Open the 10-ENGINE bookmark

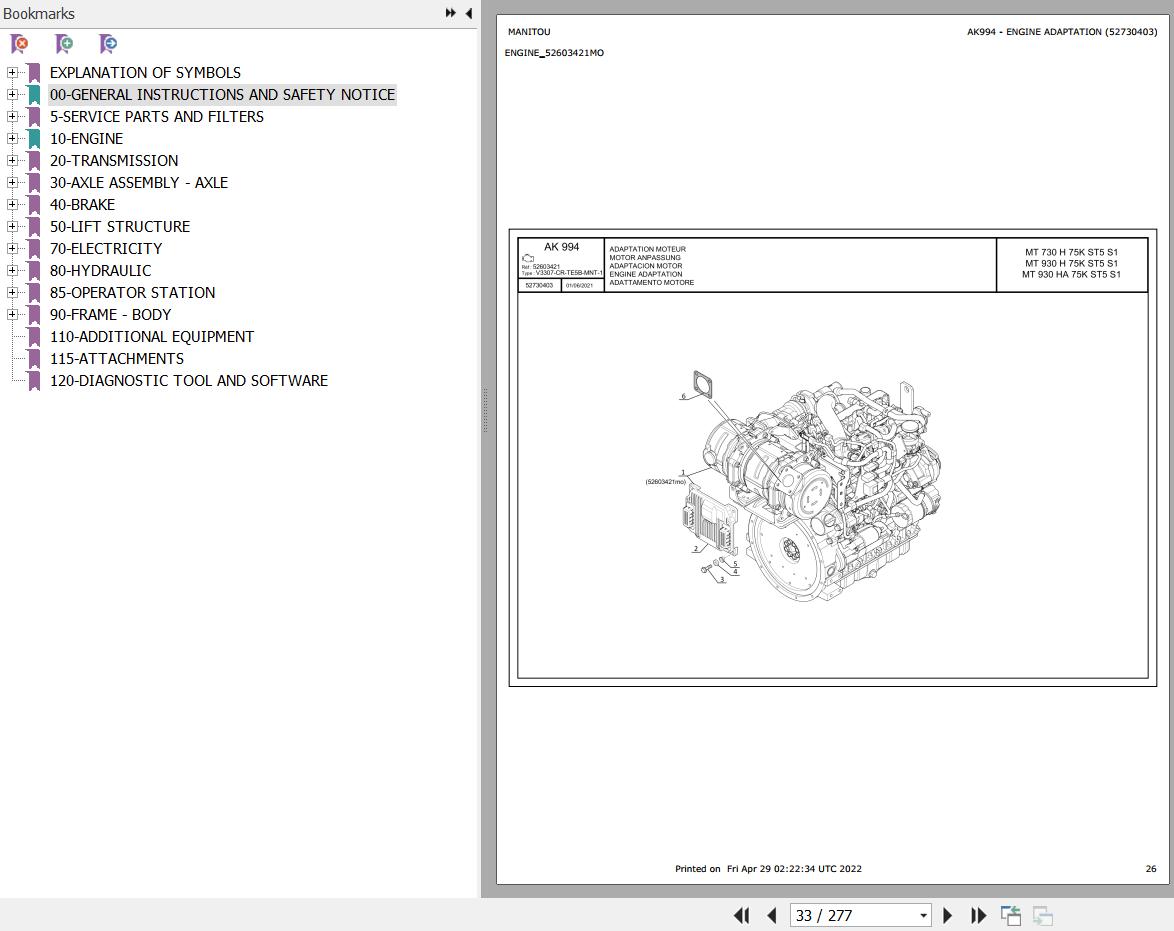(86, 139)
